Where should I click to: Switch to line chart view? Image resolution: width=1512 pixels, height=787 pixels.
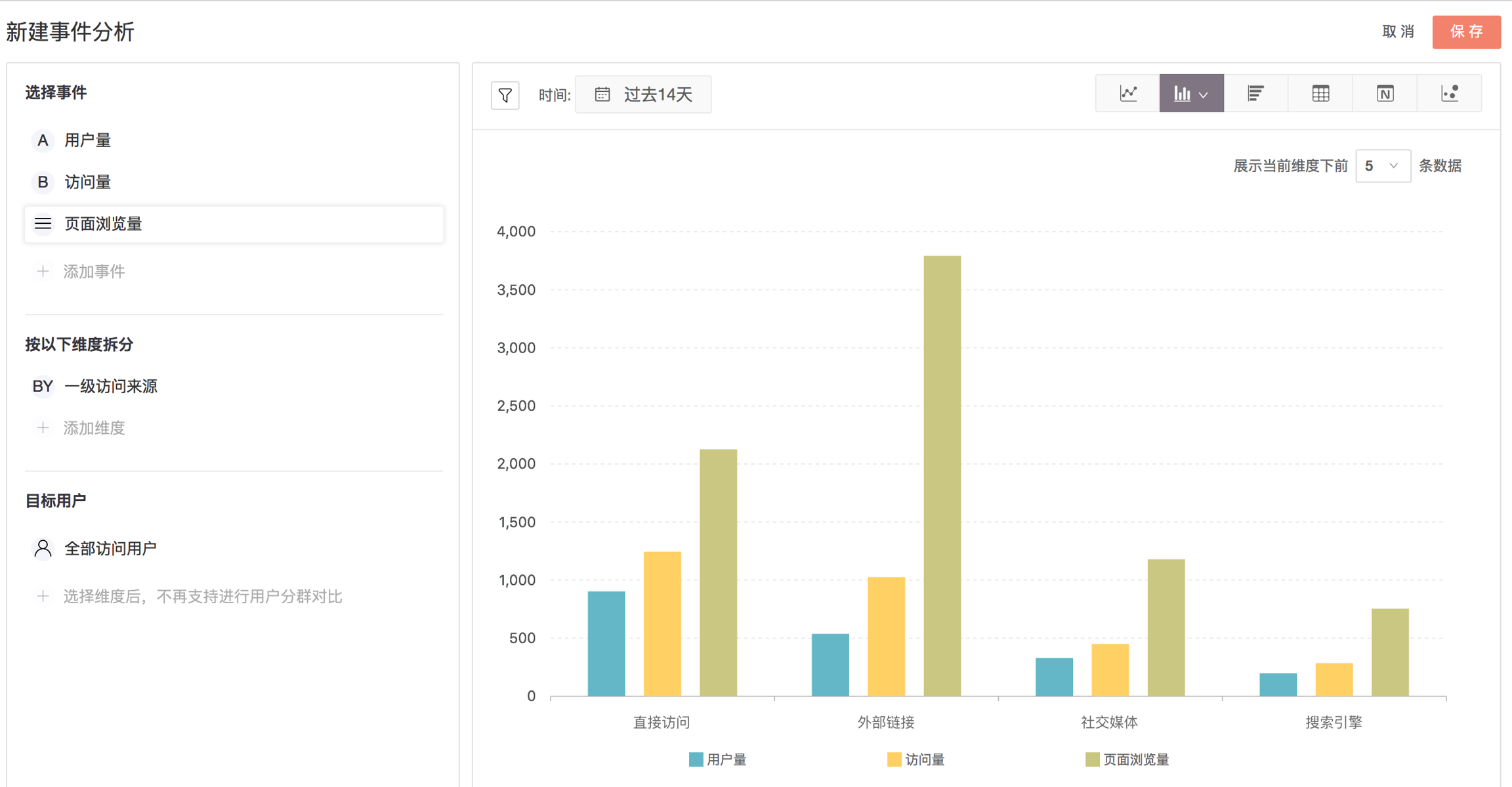pyautogui.click(x=1128, y=94)
